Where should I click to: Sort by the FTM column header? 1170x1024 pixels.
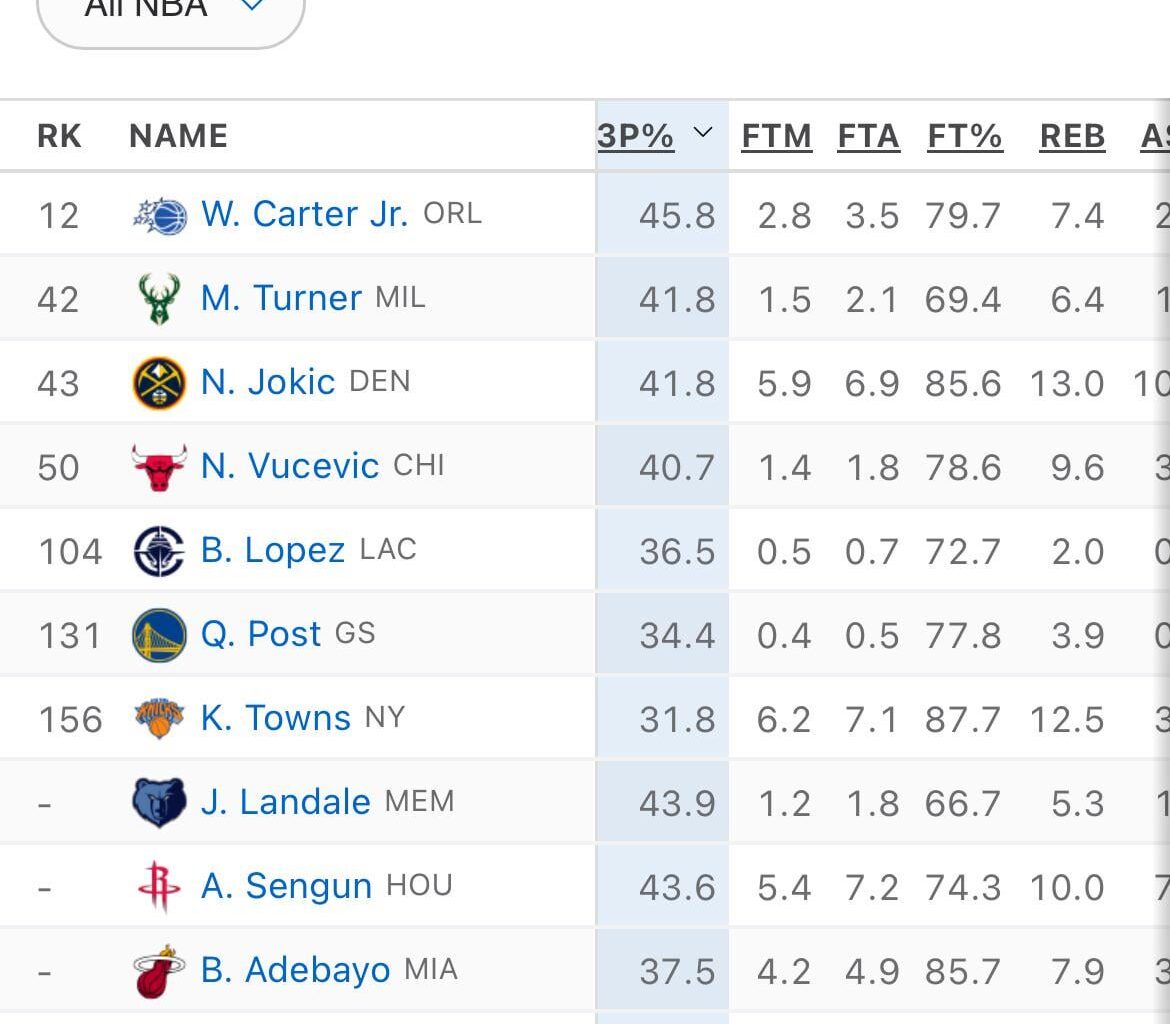778,136
